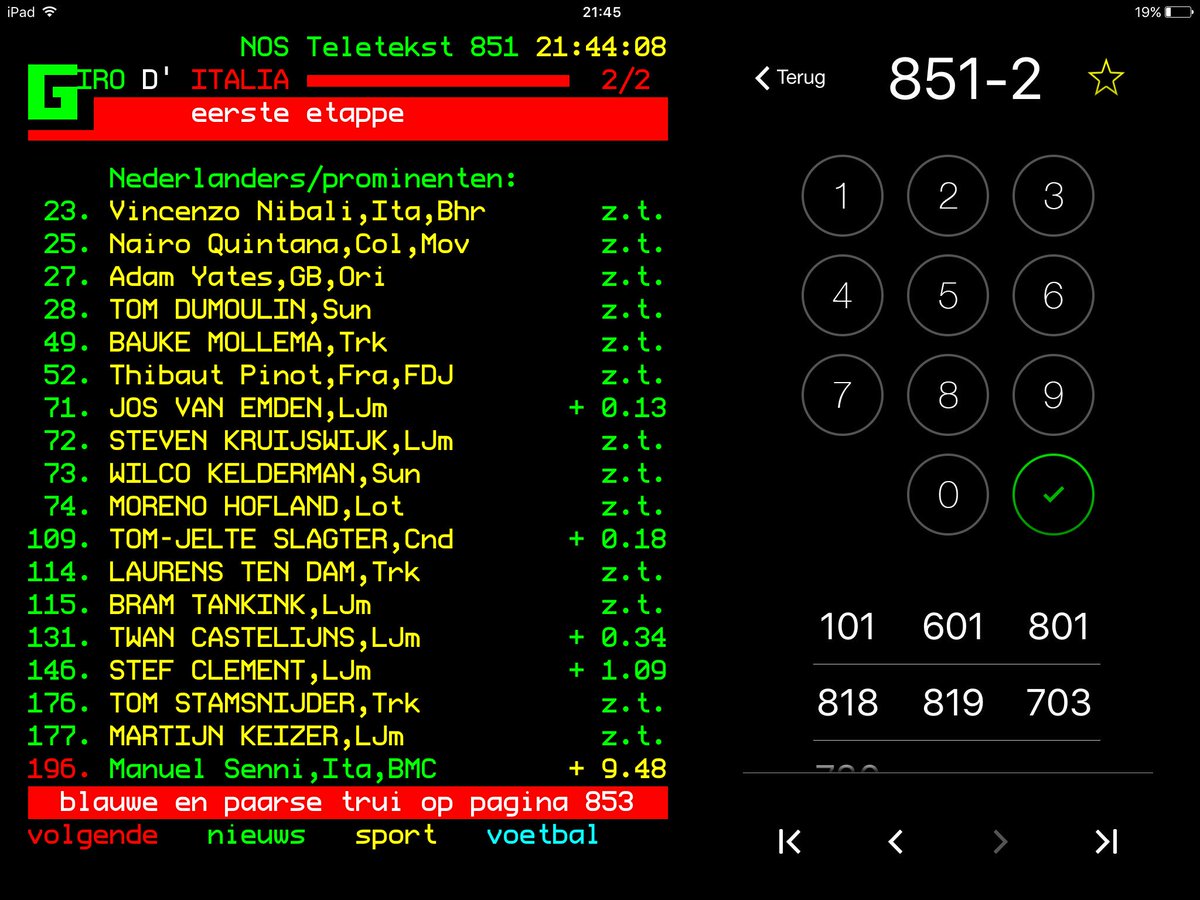Tap keypad digit 8

948,396
